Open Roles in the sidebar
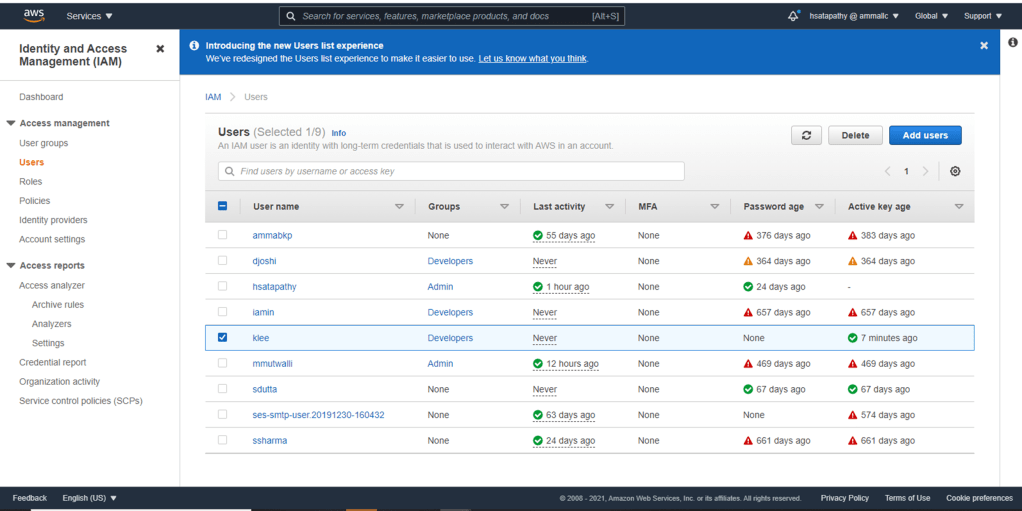Screen dimensions: 1022x511 click(31, 181)
